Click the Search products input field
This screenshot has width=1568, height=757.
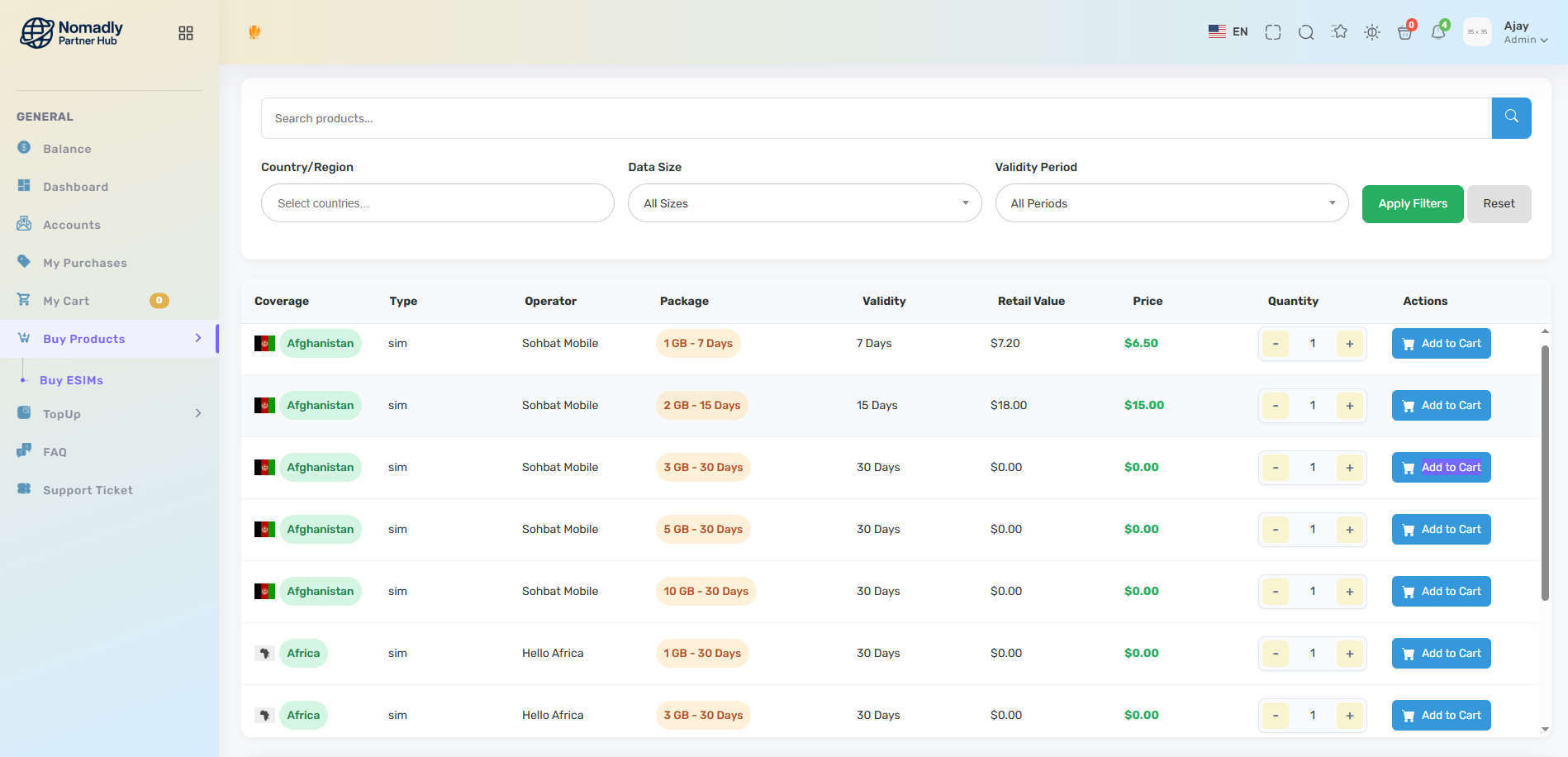[876, 118]
